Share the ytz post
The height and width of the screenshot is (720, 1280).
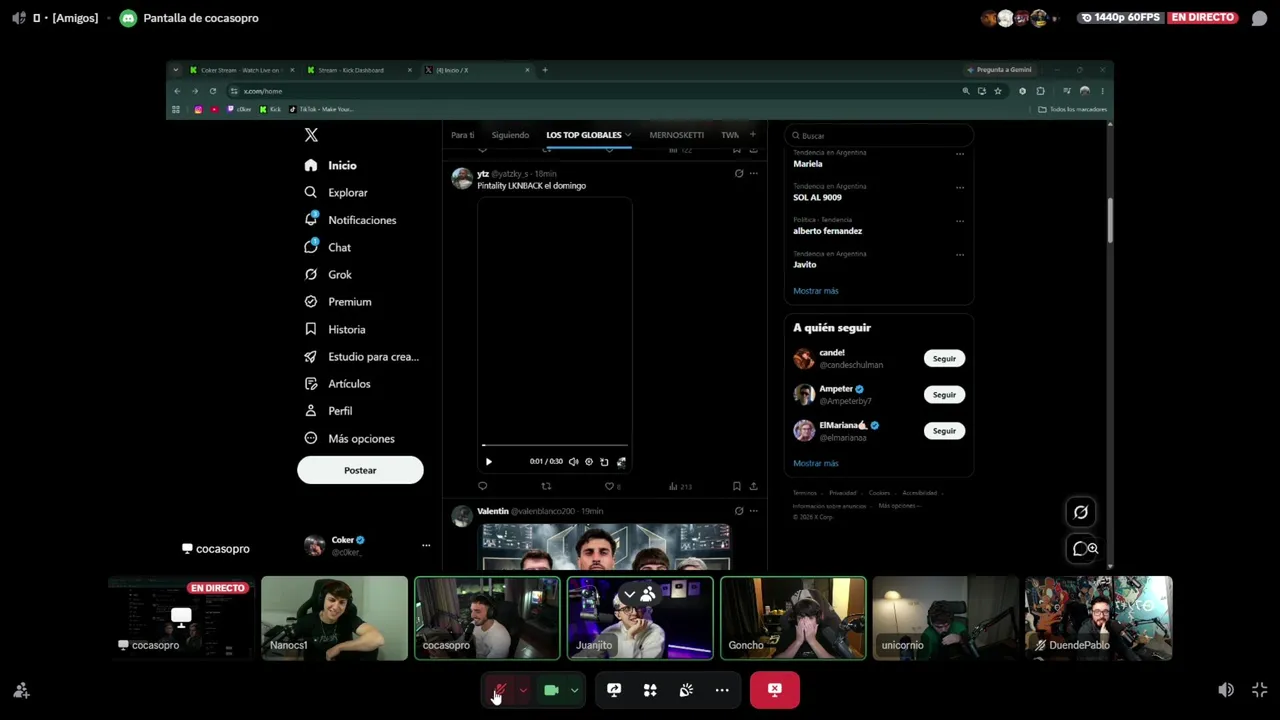pyautogui.click(x=753, y=486)
